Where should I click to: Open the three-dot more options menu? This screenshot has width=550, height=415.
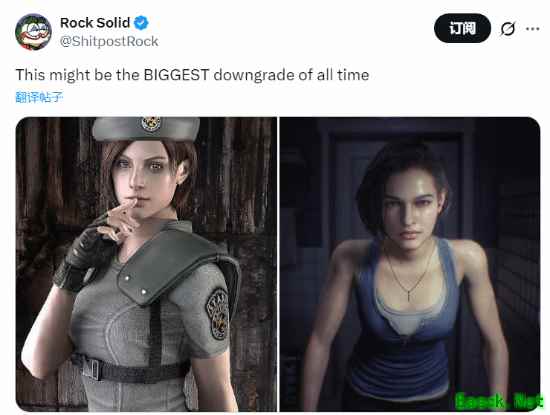(532, 29)
